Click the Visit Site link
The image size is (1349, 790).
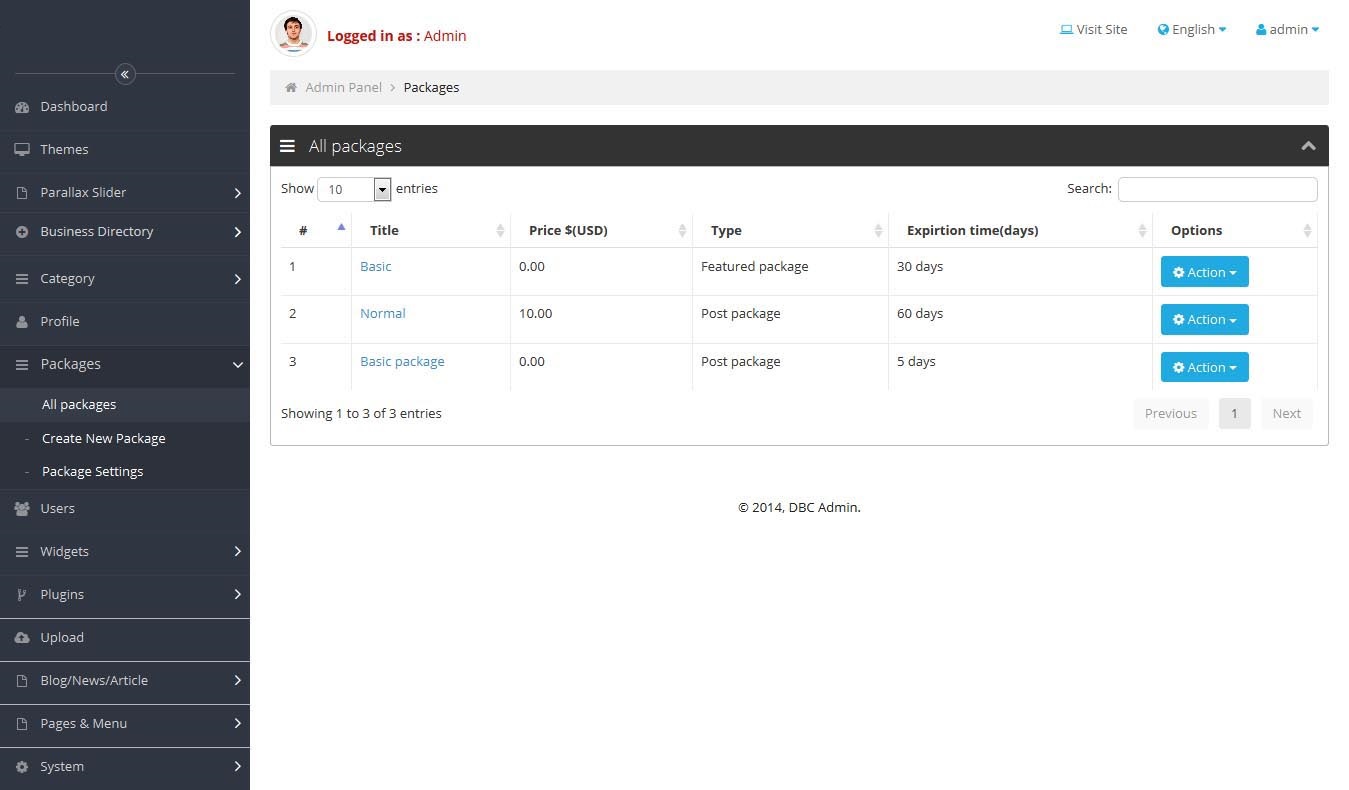pos(1093,30)
